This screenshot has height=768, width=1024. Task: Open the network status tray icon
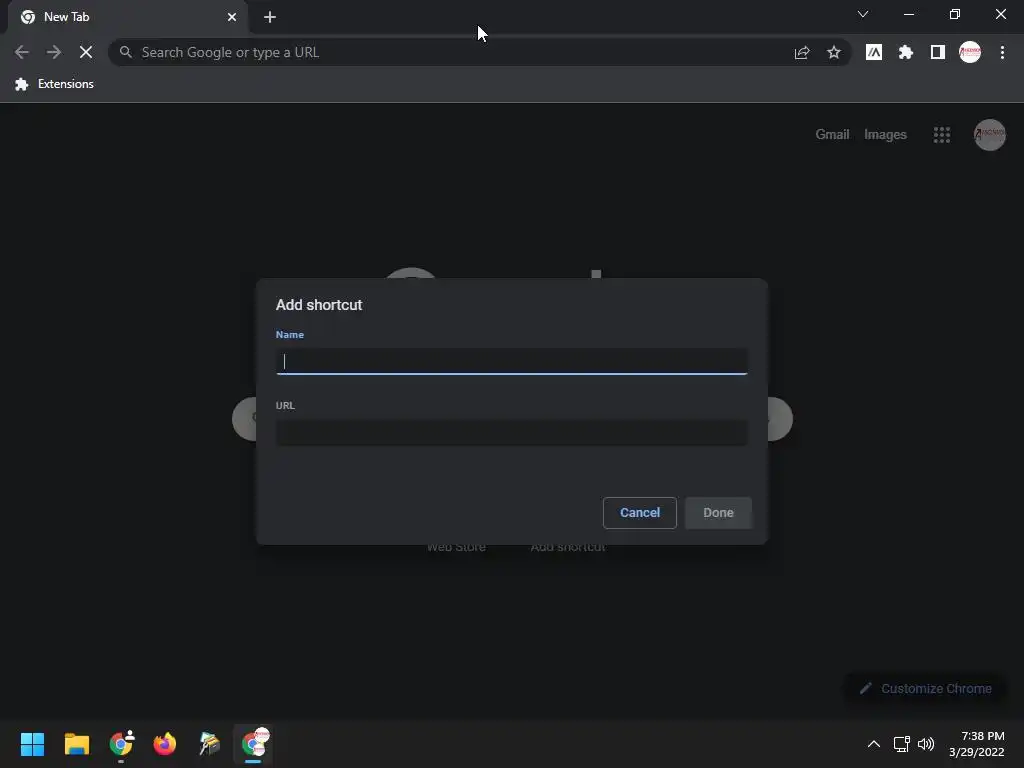coord(902,744)
